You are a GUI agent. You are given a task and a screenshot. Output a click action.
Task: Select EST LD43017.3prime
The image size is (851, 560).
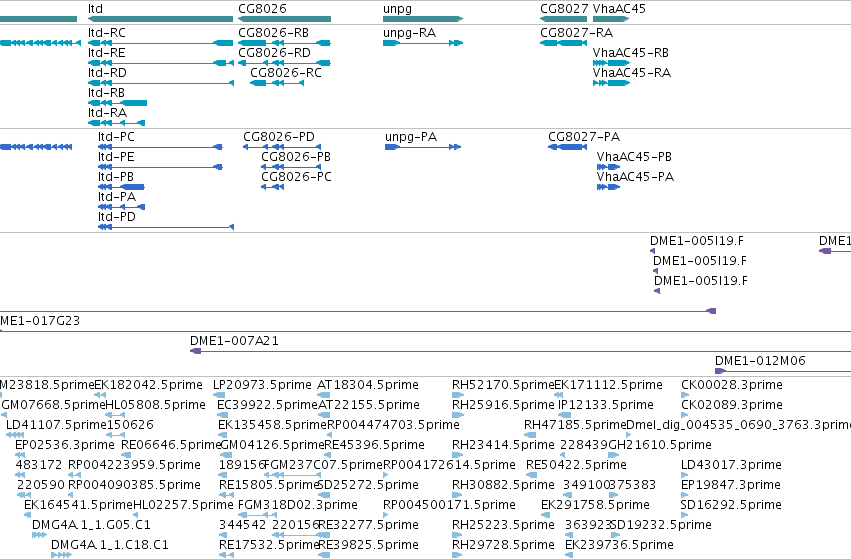(731, 465)
